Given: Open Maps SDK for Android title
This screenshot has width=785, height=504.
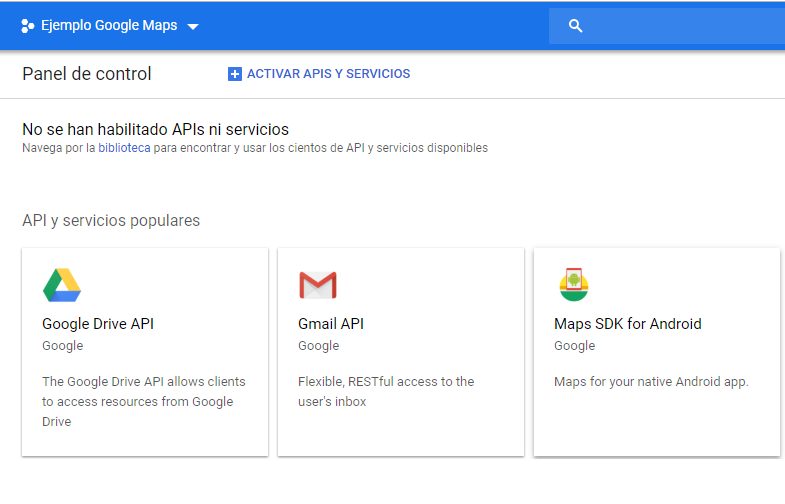Looking at the screenshot, I should pos(628,324).
